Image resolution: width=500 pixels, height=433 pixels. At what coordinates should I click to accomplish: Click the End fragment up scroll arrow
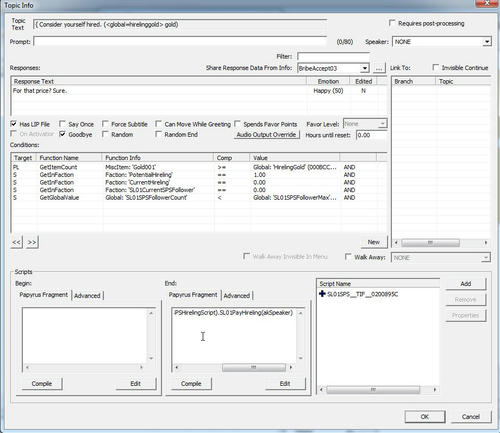pos(300,313)
